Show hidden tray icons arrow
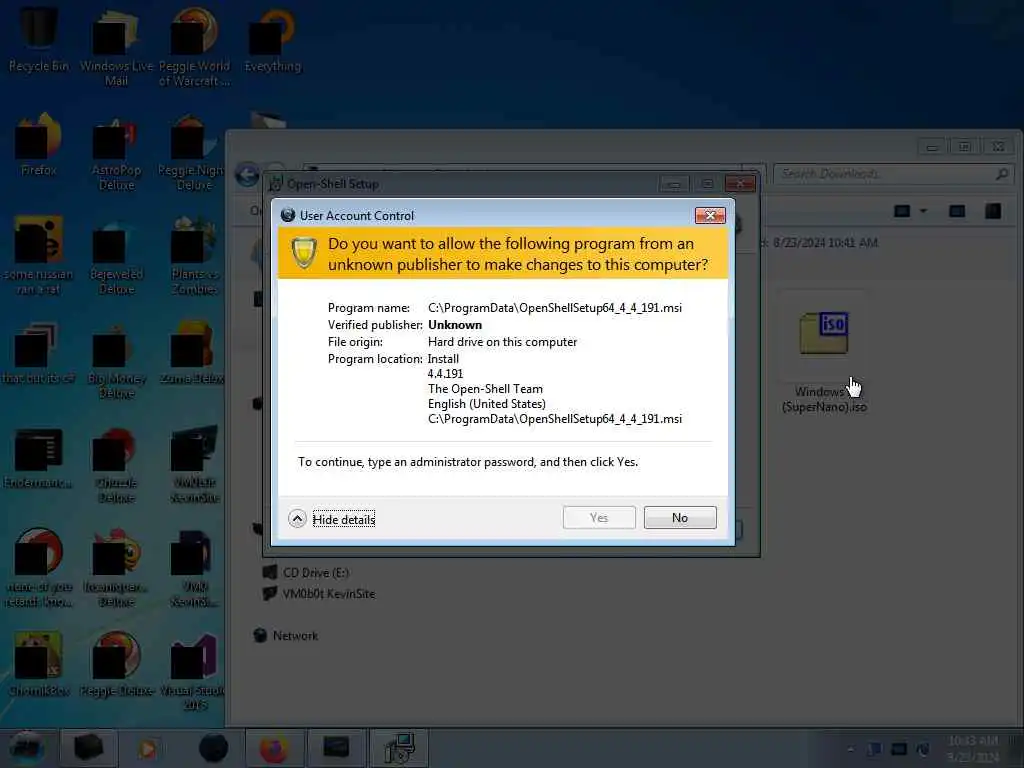The width and height of the screenshot is (1024, 768). [x=850, y=749]
